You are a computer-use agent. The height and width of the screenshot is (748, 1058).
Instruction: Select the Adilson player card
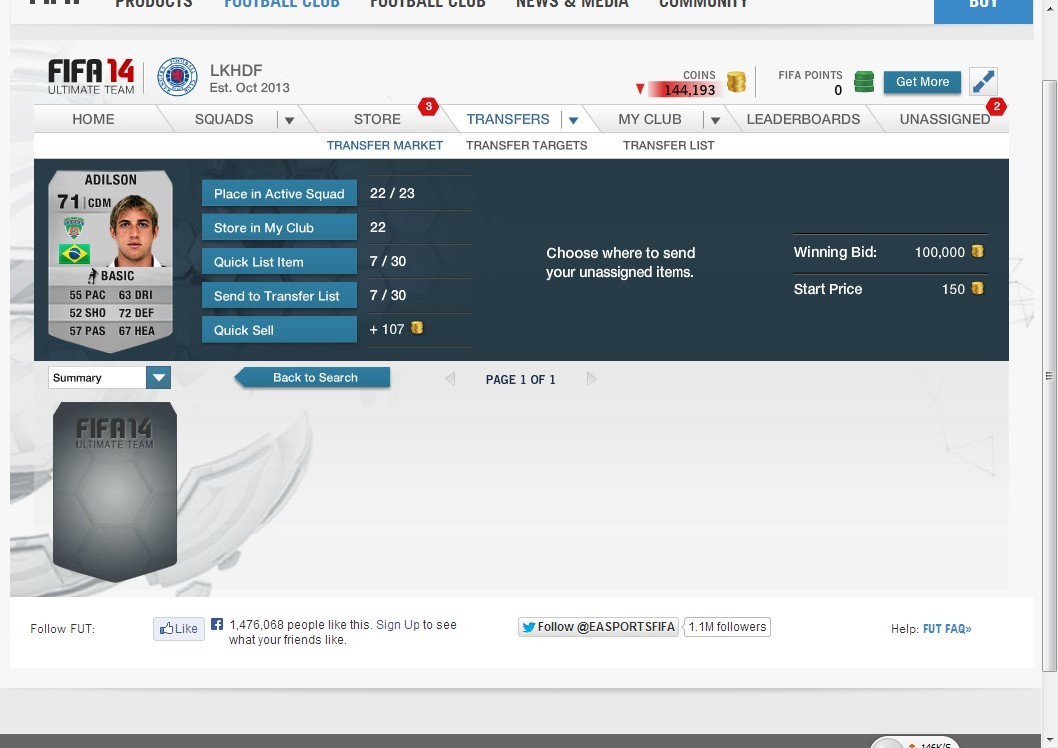111,261
